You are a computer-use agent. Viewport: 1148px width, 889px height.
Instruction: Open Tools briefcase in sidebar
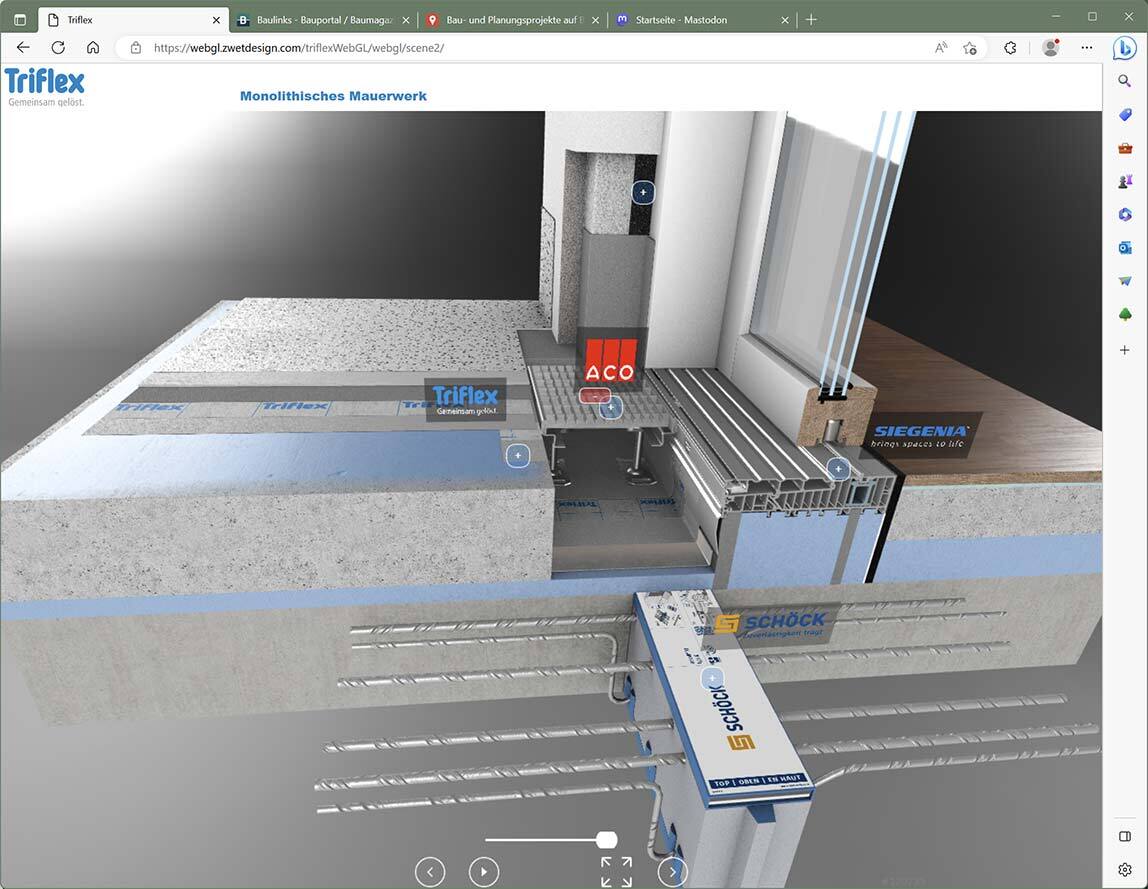(1125, 148)
